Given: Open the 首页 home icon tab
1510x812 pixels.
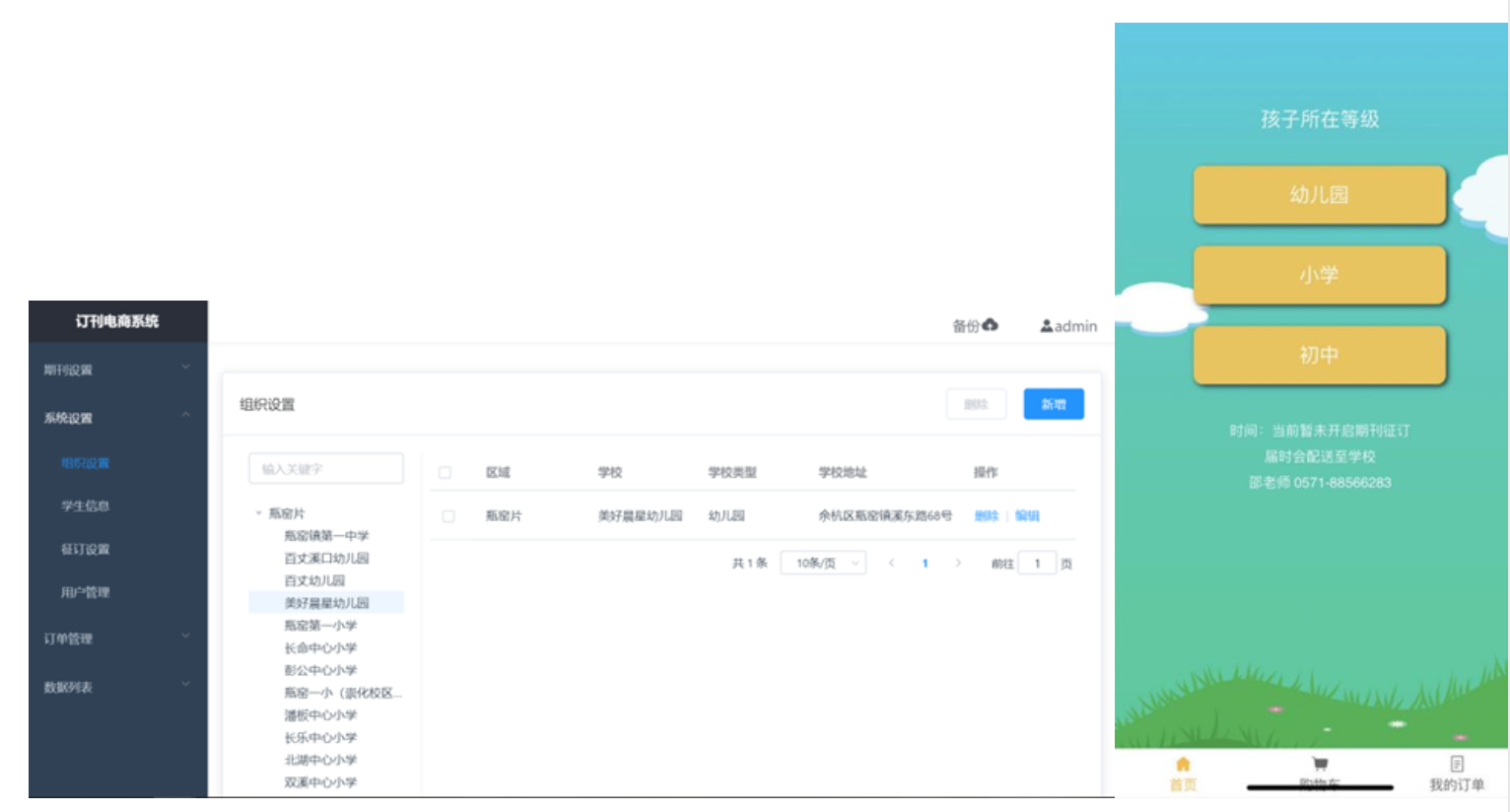Looking at the screenshot, I should tap(1183, 765).
